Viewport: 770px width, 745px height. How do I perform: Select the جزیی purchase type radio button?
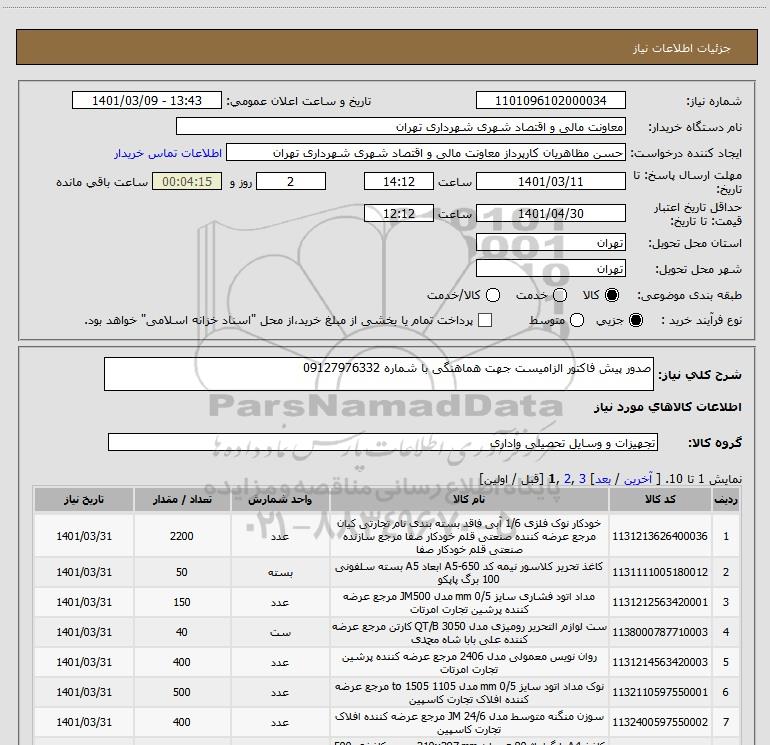click(x=635, y=320)
